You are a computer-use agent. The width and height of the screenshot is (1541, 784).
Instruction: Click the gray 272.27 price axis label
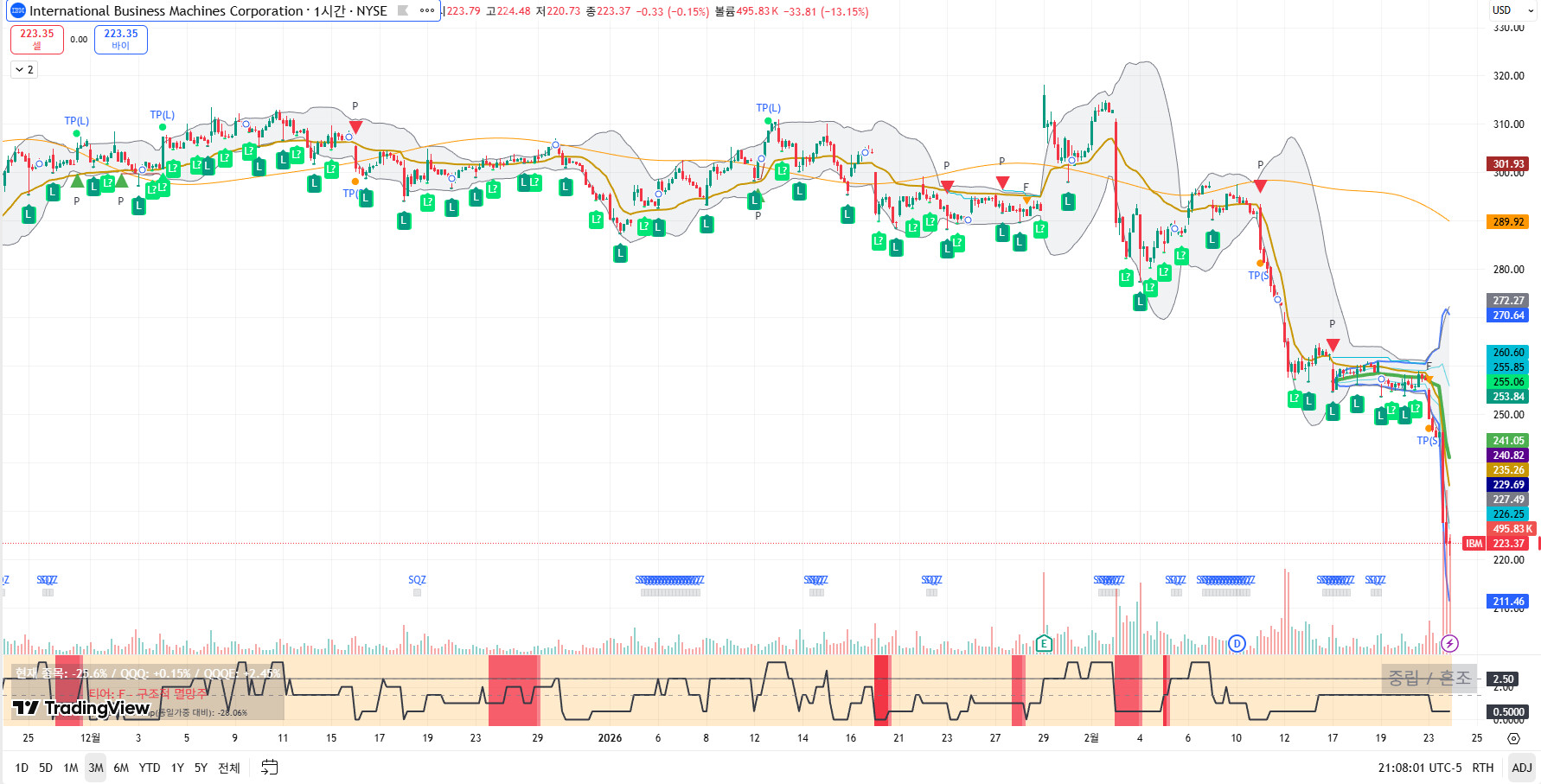pos(1509,301)
